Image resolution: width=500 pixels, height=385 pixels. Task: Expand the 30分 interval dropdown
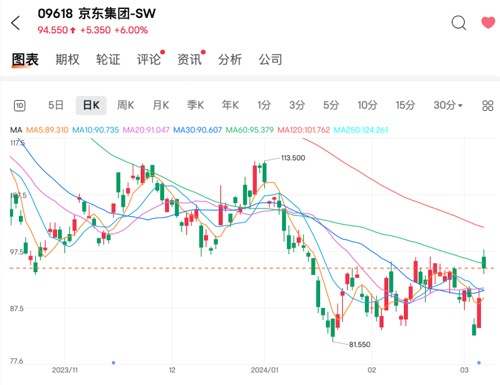tap(448, 105)
